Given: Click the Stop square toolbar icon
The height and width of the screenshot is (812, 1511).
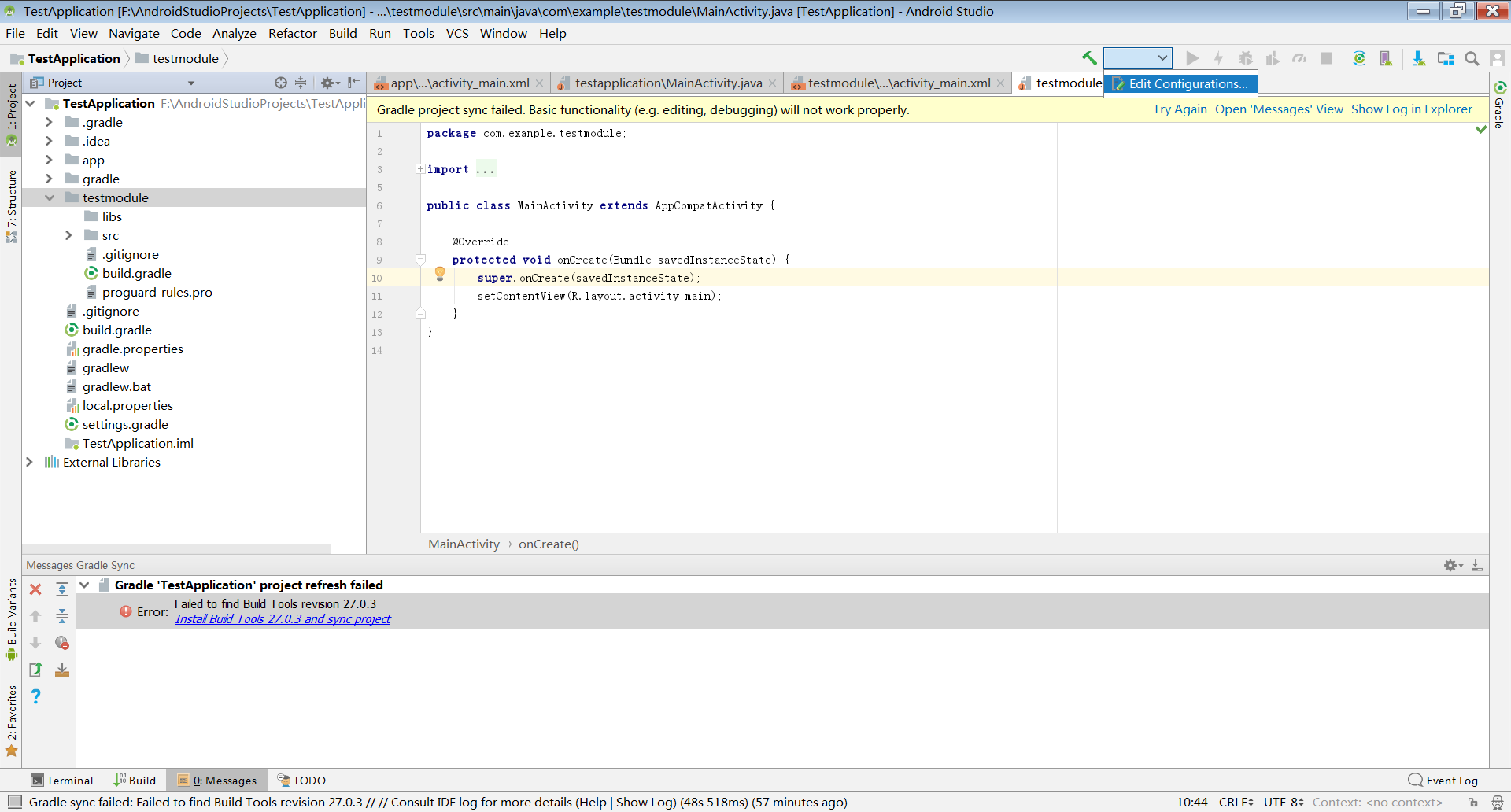Looking at the screenshot, I should click(1326, 58).
